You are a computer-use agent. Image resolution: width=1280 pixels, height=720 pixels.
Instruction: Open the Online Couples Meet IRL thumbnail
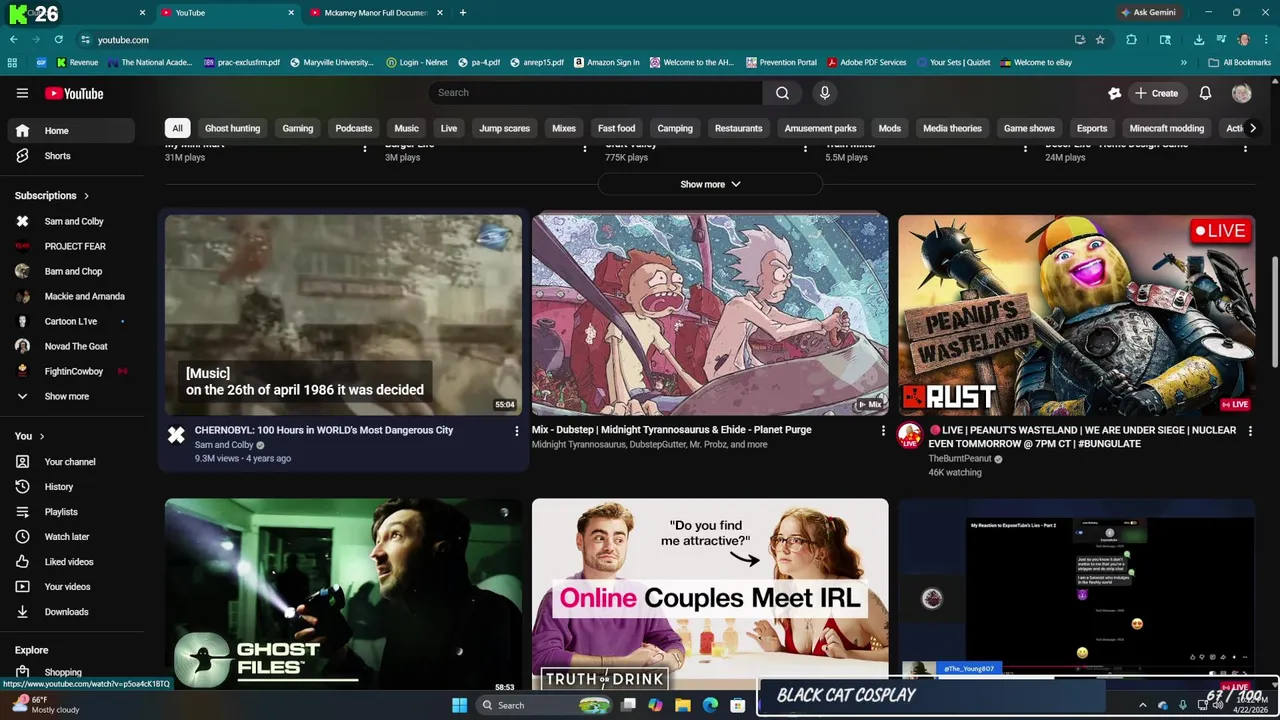(x=710, y=596)
